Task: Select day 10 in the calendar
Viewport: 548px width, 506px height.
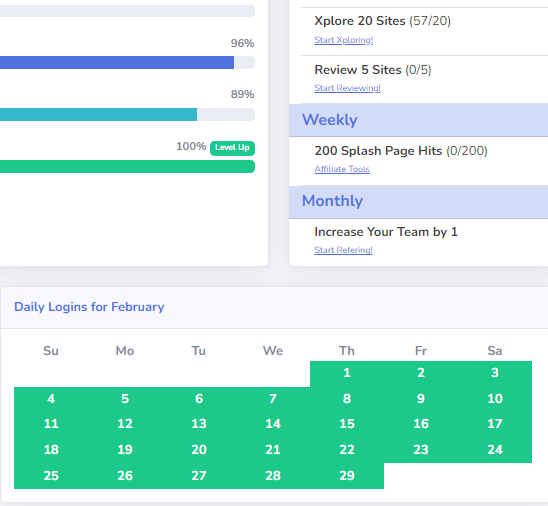Action: tap(495, 399)
